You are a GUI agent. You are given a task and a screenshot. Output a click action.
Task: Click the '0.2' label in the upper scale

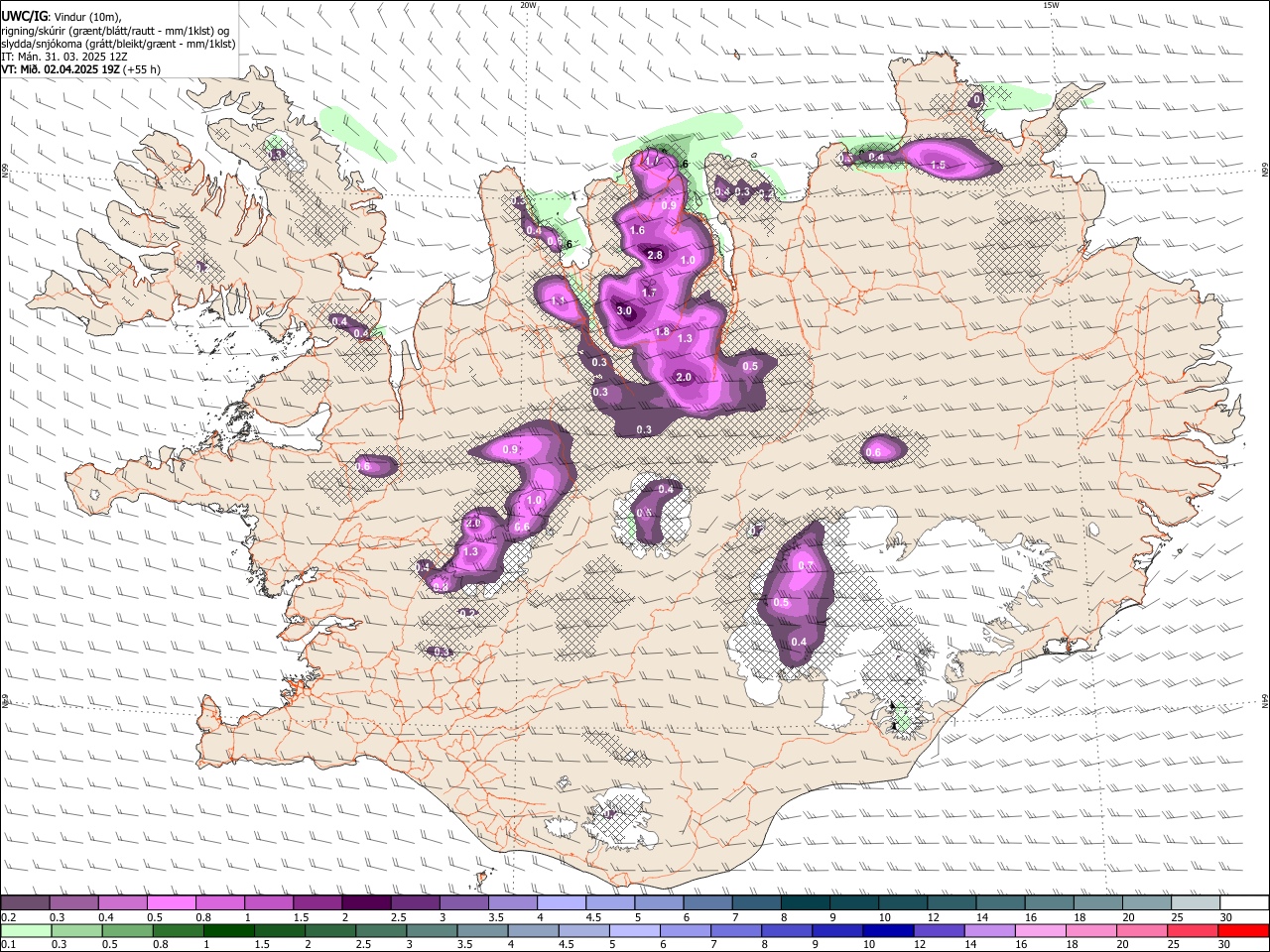(8, 917)
